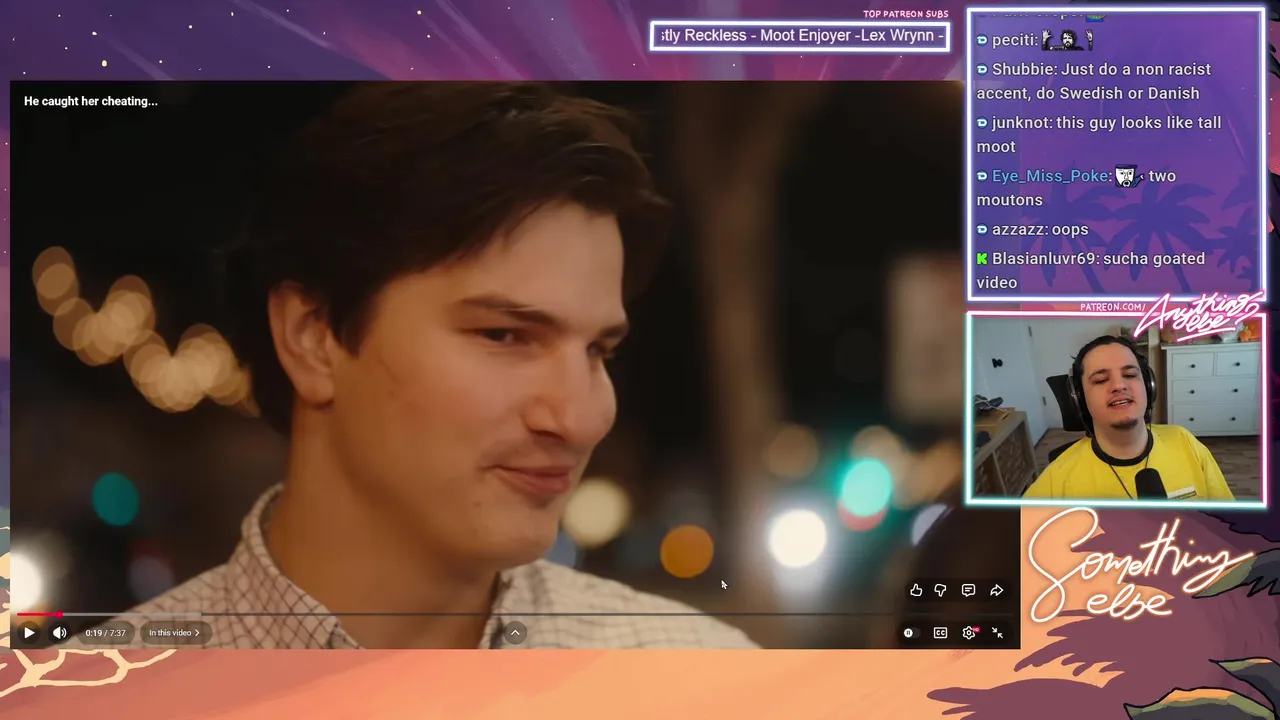Viewport: 1280px width, 720px height.
Task: Click the Eye_Miss_Poke username in chat
Action: click(x=1050, y=176)
